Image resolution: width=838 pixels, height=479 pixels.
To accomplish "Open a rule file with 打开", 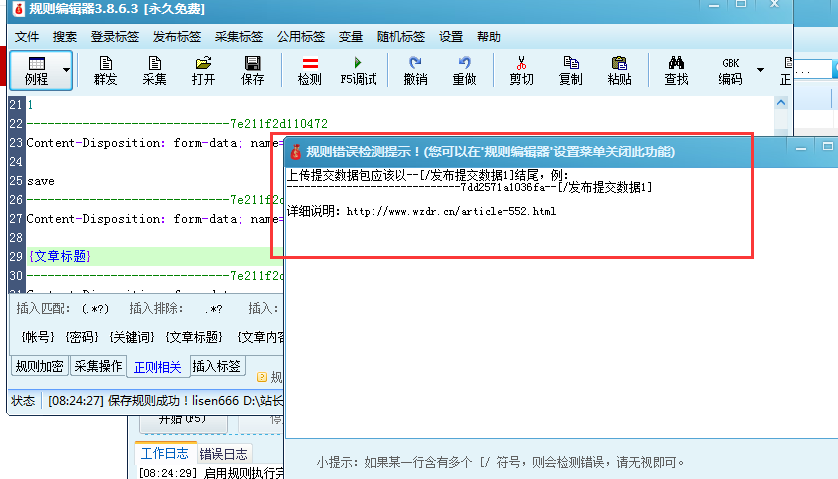I will [x=203, y=70].
